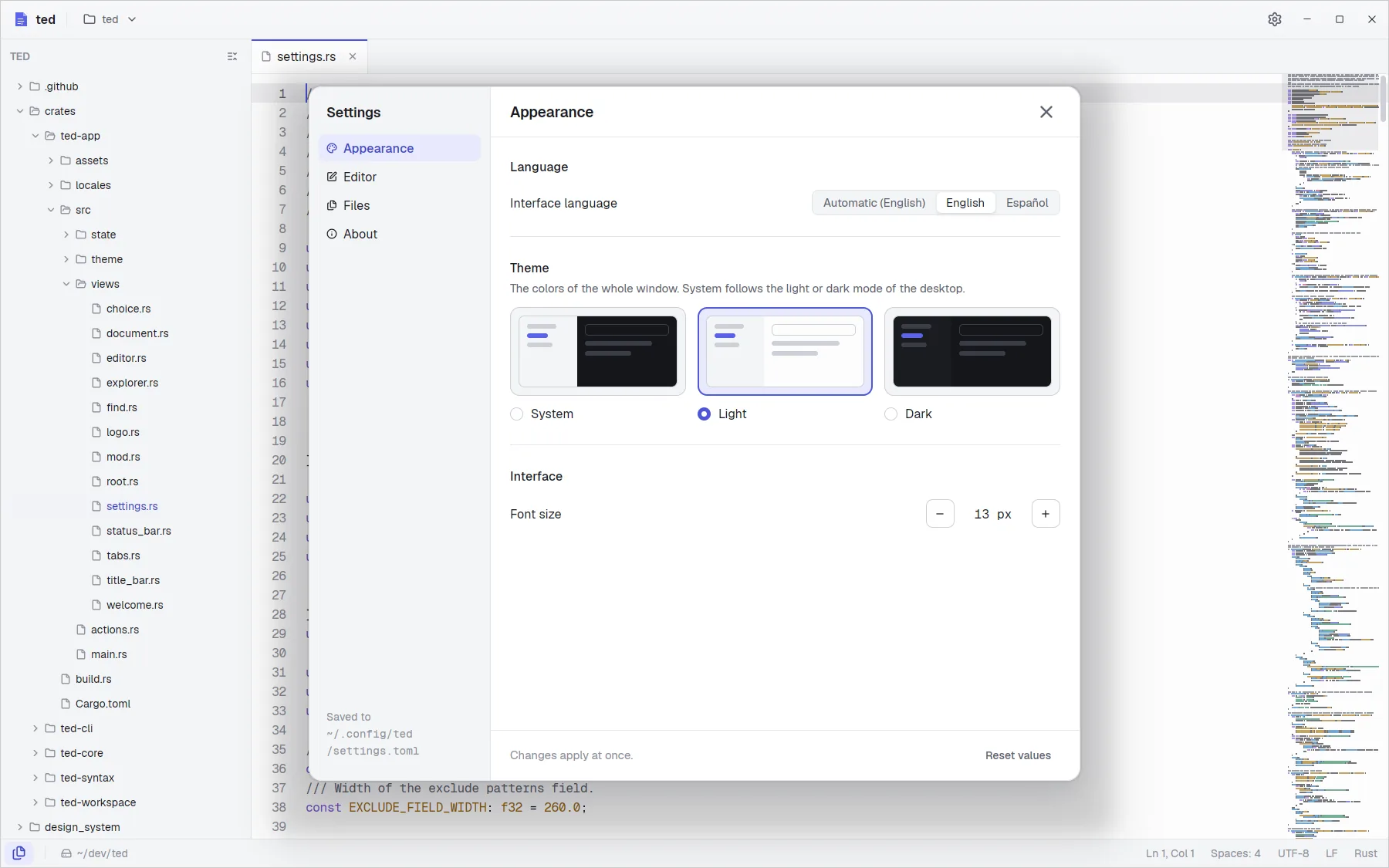1389x868 pixels.
Task: Choose Automatic (English) interface language
Action: click(x=874, y=203)
